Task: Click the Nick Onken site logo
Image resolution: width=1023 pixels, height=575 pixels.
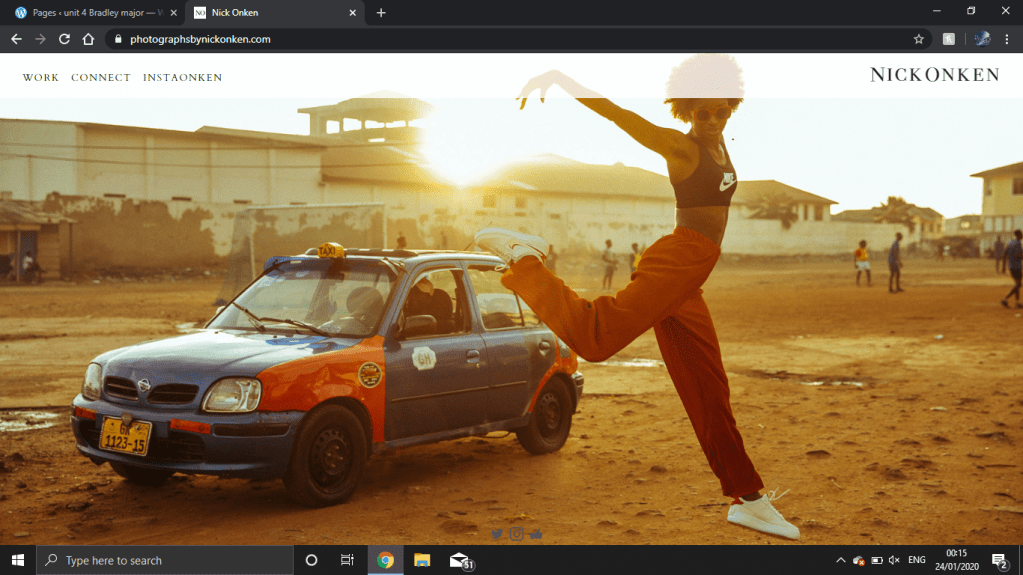Action: click(x=934, y=75)
